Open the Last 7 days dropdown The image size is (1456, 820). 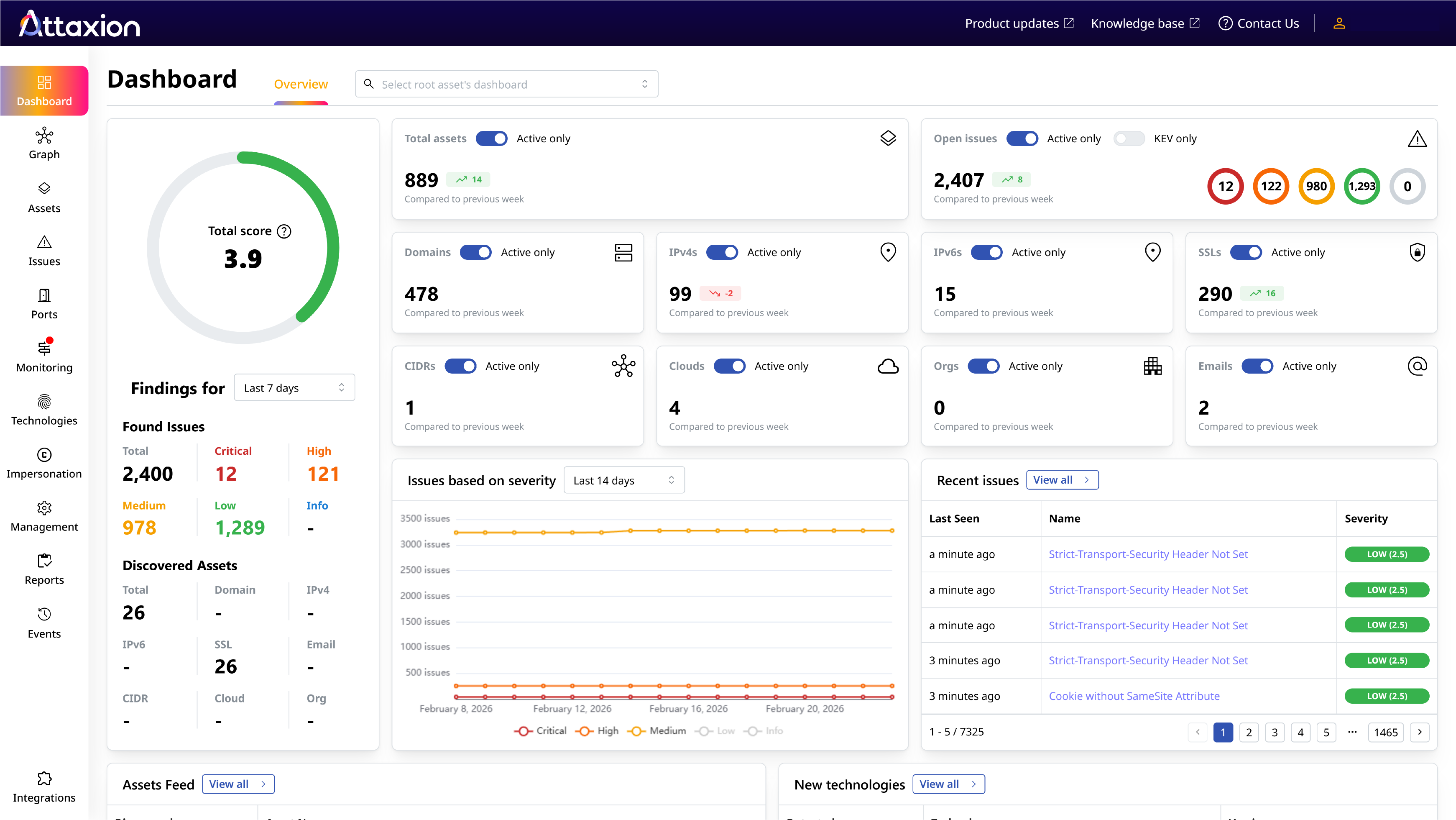pos(294,388)
